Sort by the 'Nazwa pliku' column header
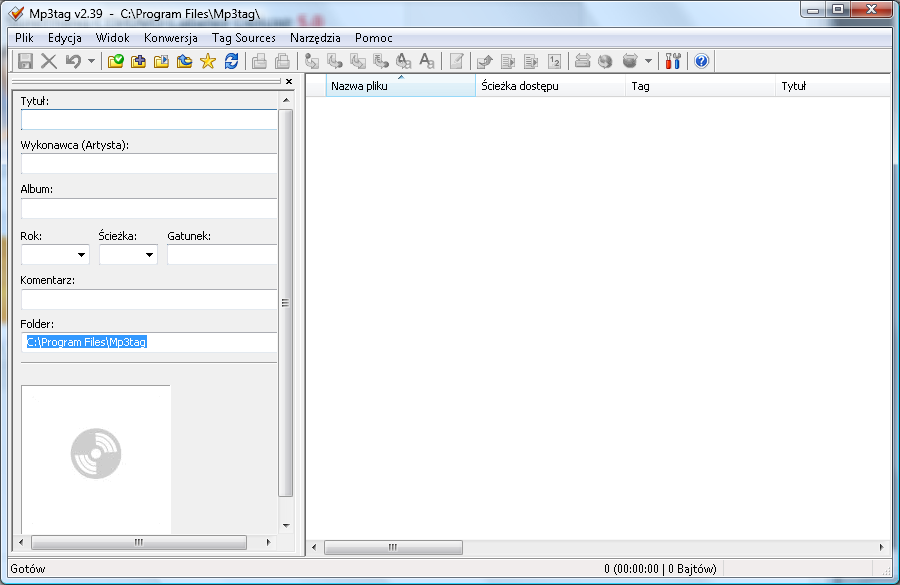The width and height of the screenshot is (900, 585). point(401,86)
